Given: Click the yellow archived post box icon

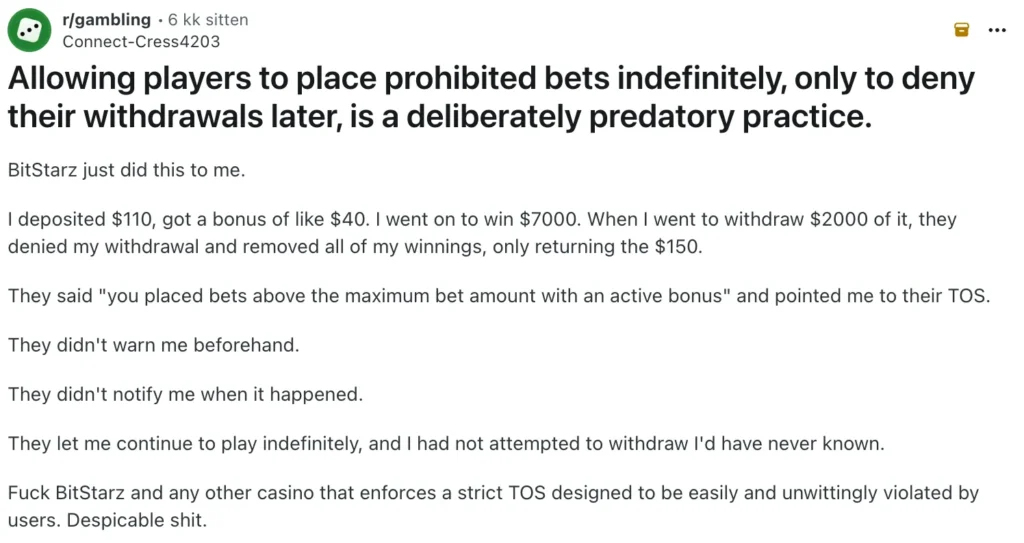Looking at the screenshot, I should click(962, 30).
